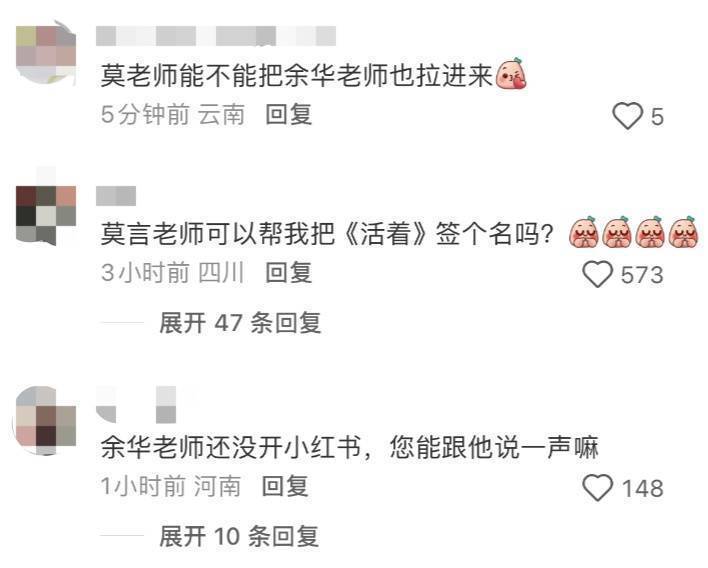Tap the kissing peach emoji
708x568 pixels.
tap(511, 74)
